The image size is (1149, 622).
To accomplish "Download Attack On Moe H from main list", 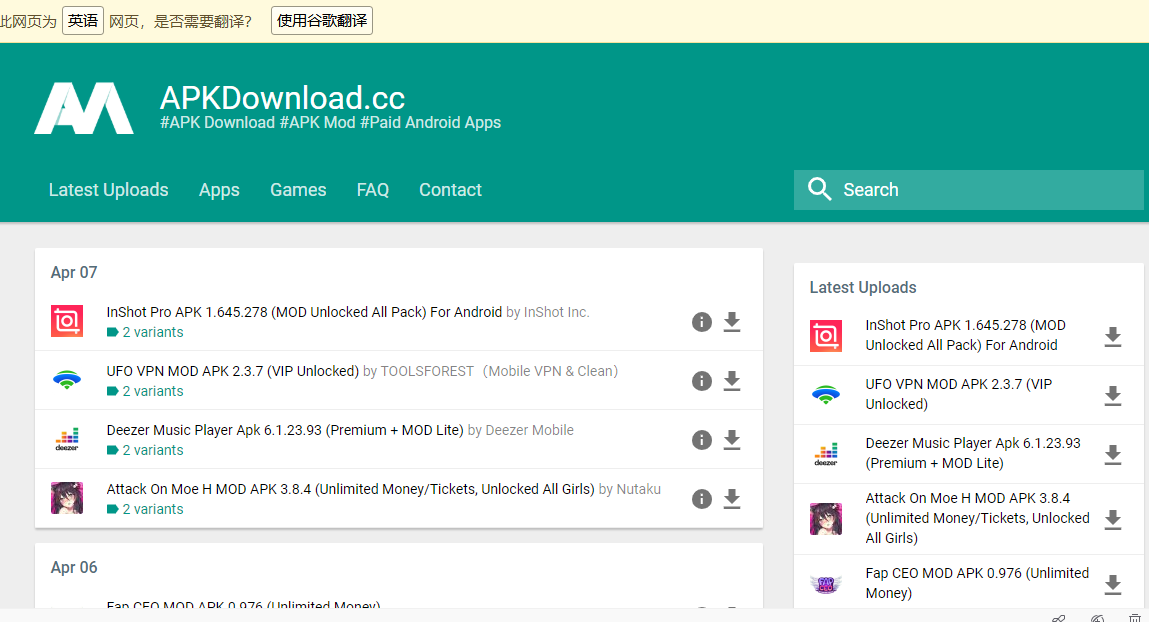I will tap(732, 499).
